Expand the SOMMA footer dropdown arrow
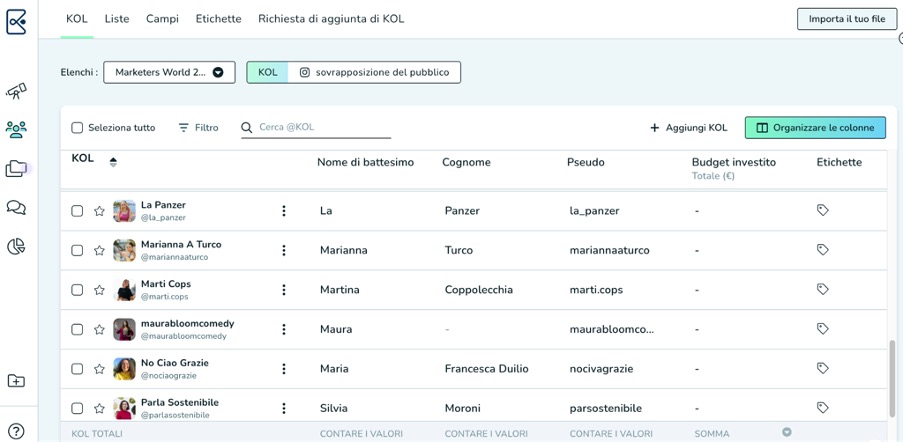 pyautogui.click(x=787, y=433)
